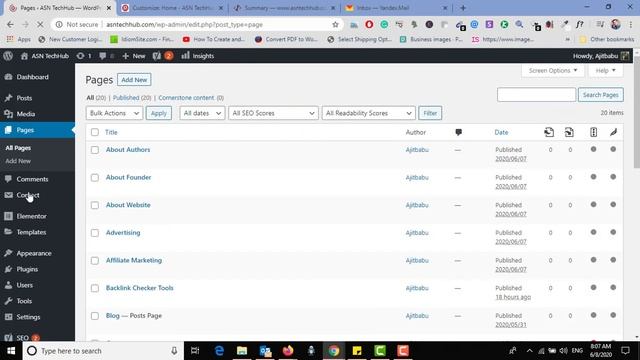Click the Windows taskbar search box
640x360 pixels.
click(103, 351)
